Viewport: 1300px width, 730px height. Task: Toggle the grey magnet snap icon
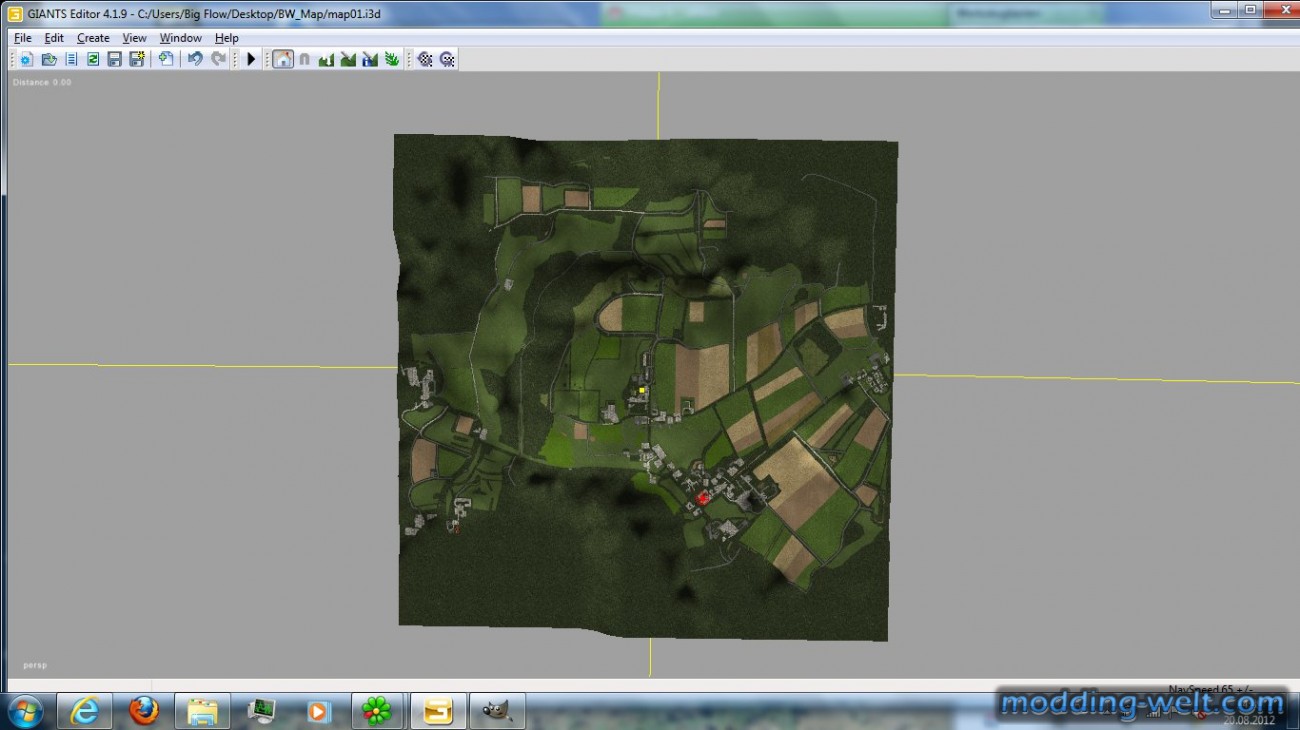304,59
